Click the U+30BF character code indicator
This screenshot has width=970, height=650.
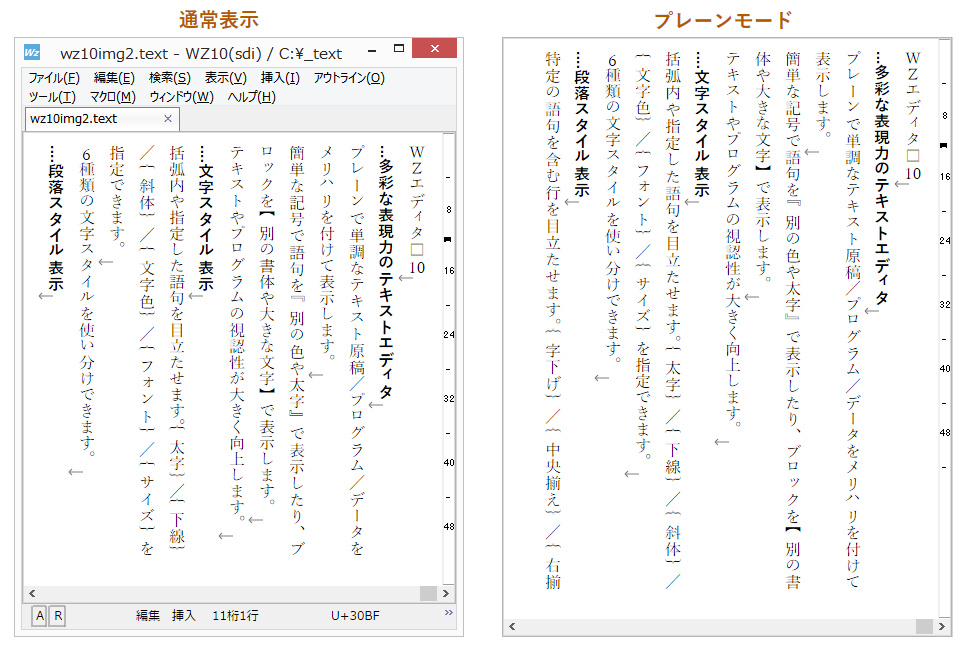(355, 613)
